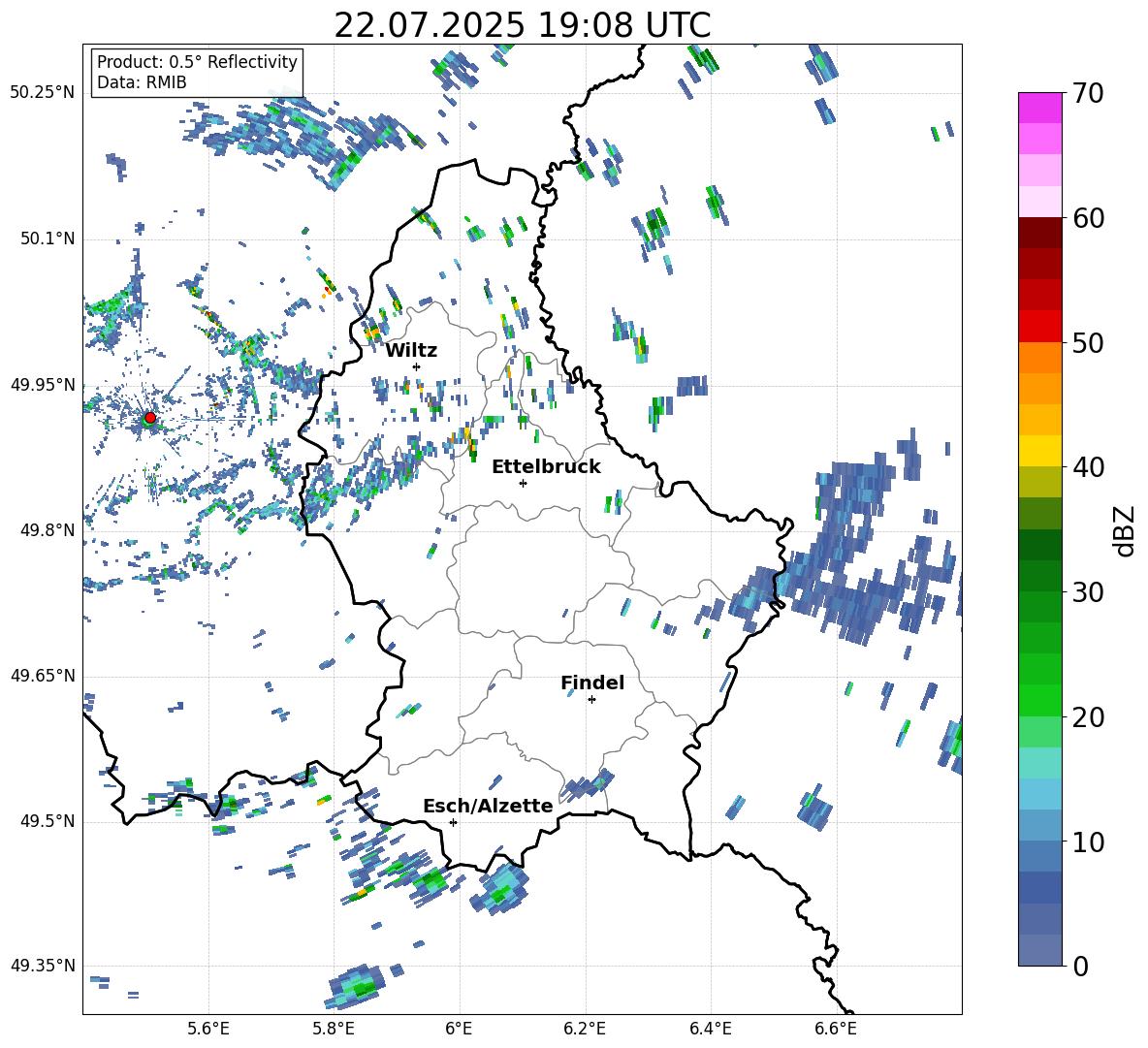Click the 10 tick label on colorbar
The width and height of the screenshot is (1148, 1048).
[x=1087, y=842]
